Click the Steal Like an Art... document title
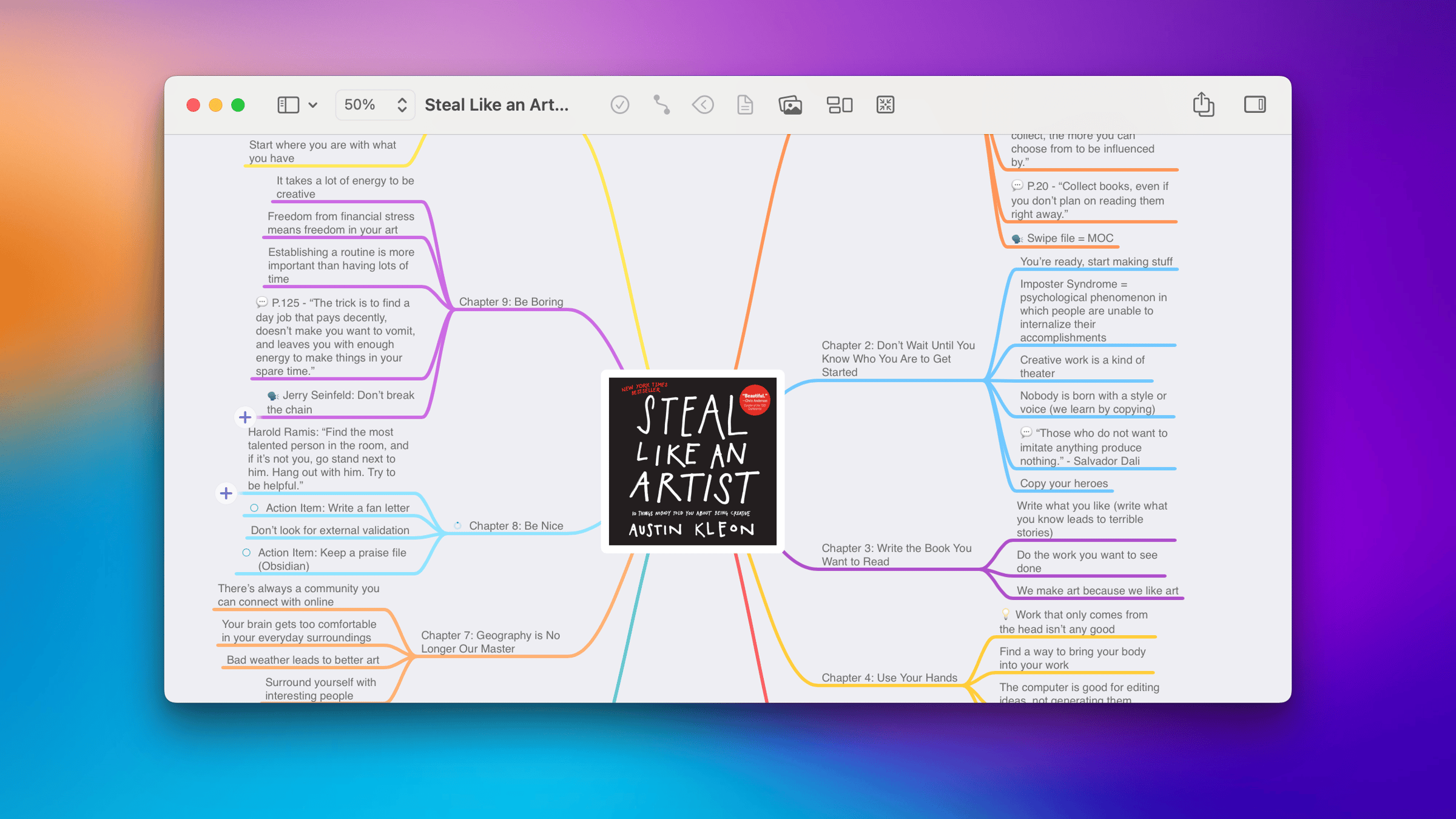The width and height of the screenshot is (1456, 819). coord(496,105)
